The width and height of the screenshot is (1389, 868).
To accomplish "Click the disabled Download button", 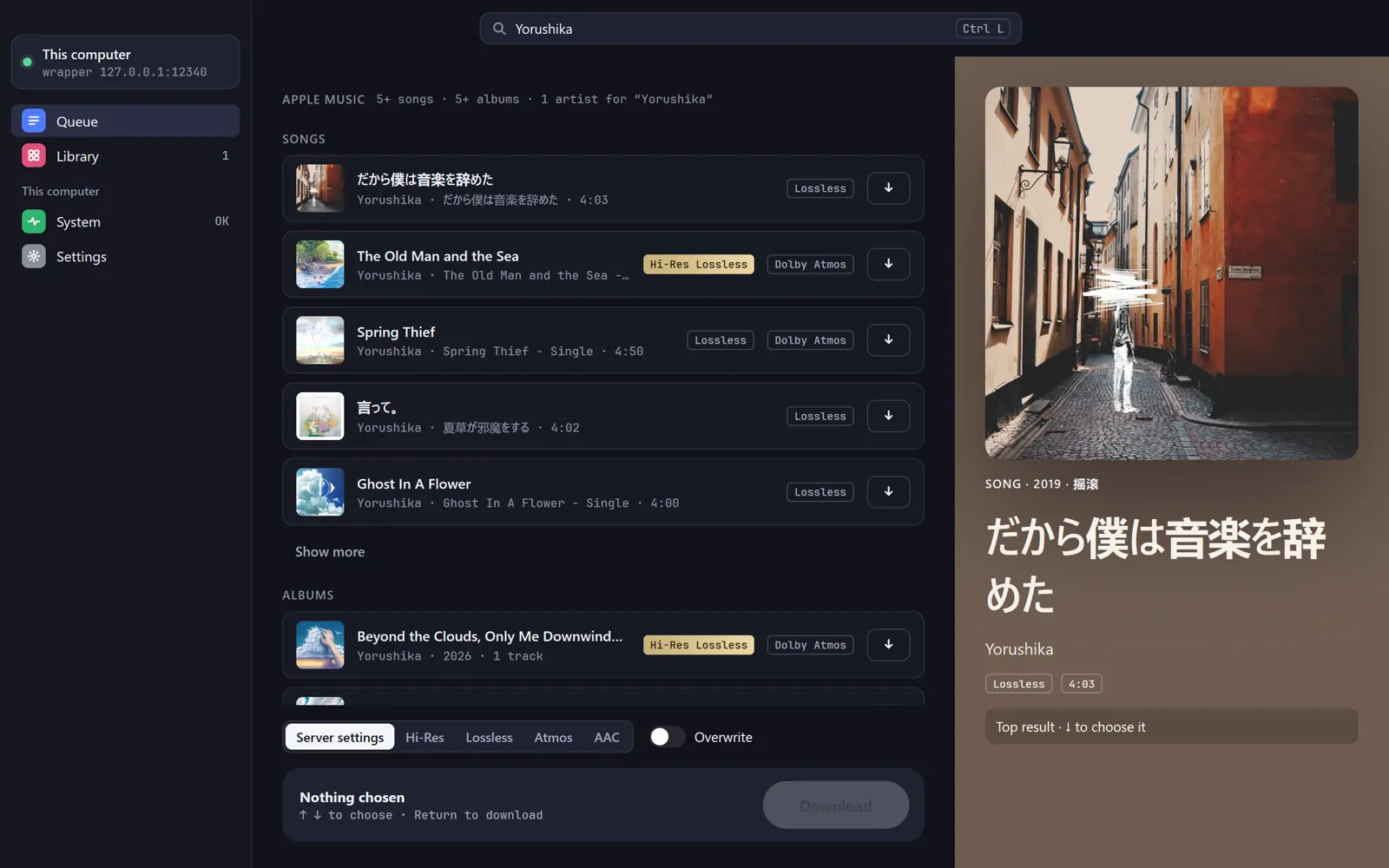I will point(836,806).
